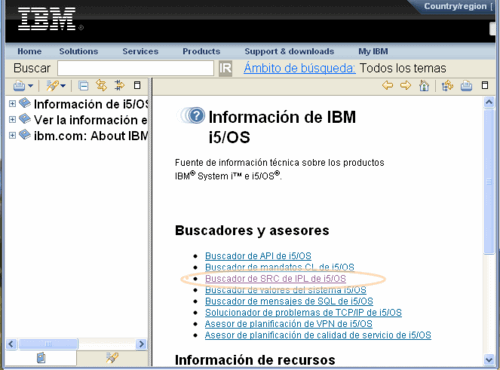Click the search/quick-search flashlight icon in navigation toolbar
500x370 pixels.
pyautogui.click(x=52, y=86)
